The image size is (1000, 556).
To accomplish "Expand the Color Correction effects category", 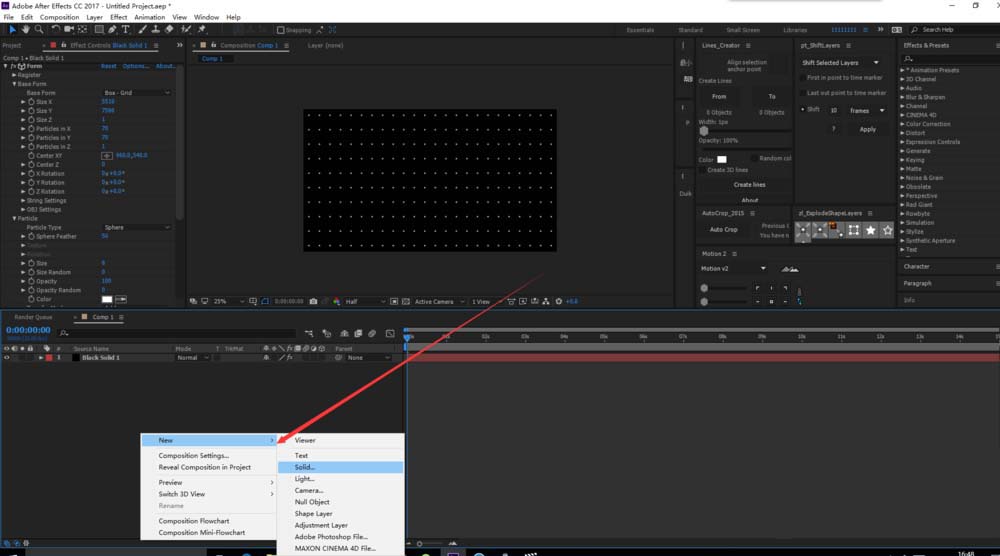I will [x=906, y=124].
